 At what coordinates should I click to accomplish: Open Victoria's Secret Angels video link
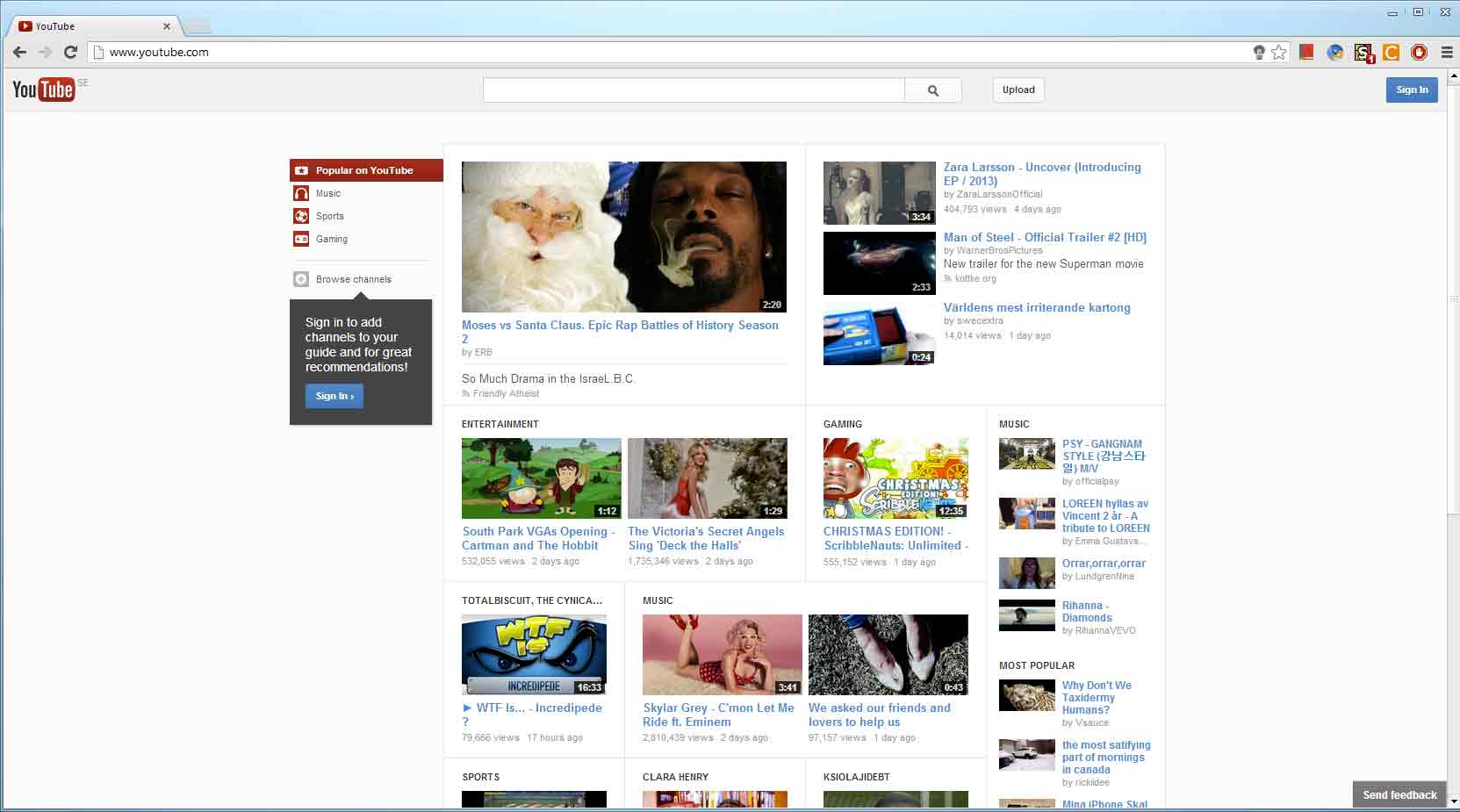pos(706,538)
